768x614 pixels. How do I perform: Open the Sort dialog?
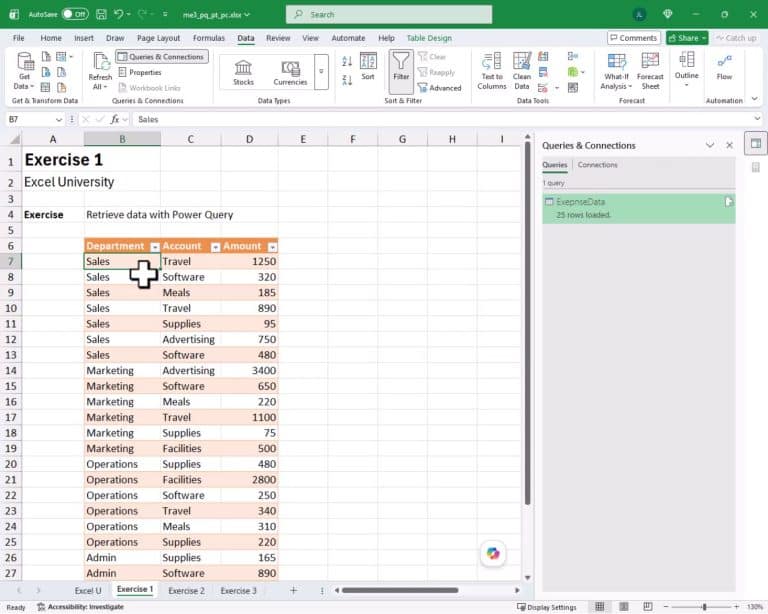point(368,66)
